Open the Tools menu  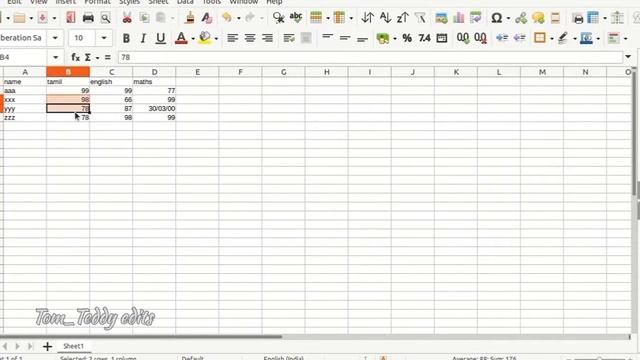212,2
